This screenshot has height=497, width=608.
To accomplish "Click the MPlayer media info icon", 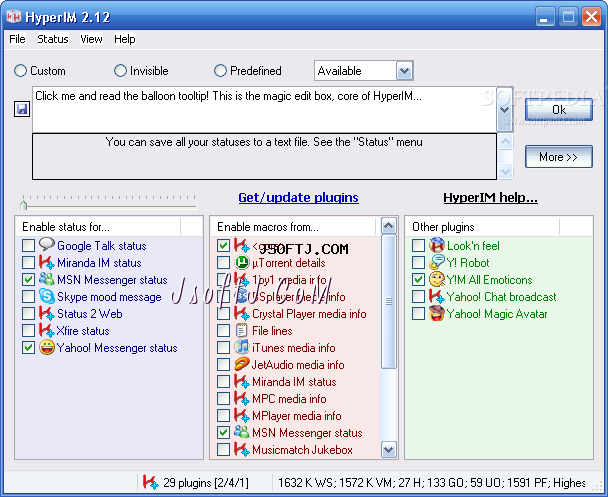I will point(242,416).
